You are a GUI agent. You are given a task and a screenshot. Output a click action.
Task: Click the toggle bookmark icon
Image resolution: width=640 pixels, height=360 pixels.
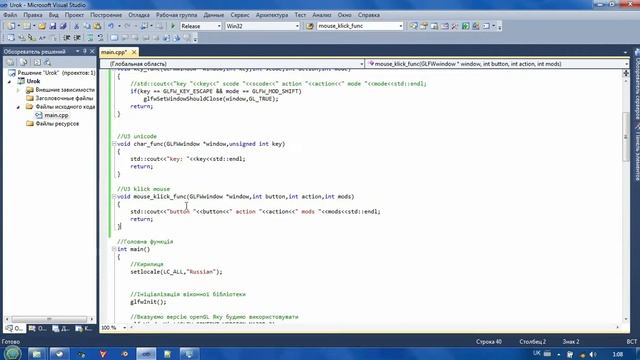(x=114, y=38)
